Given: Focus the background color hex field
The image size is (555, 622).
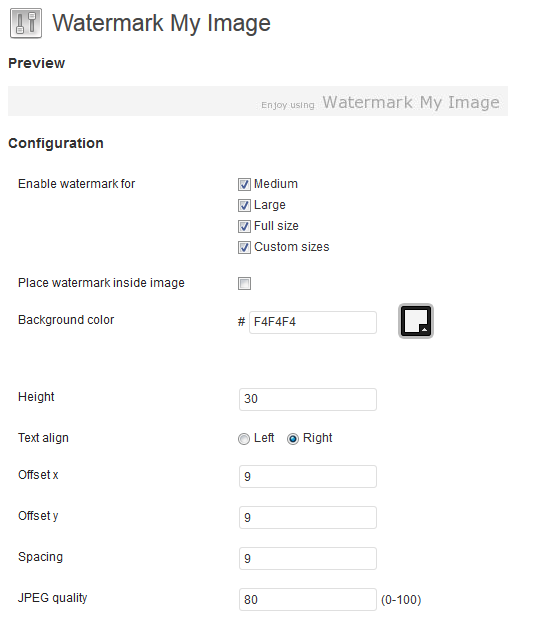Looking at the screenshot, I should pyautogui.click(x=313, y=322).
